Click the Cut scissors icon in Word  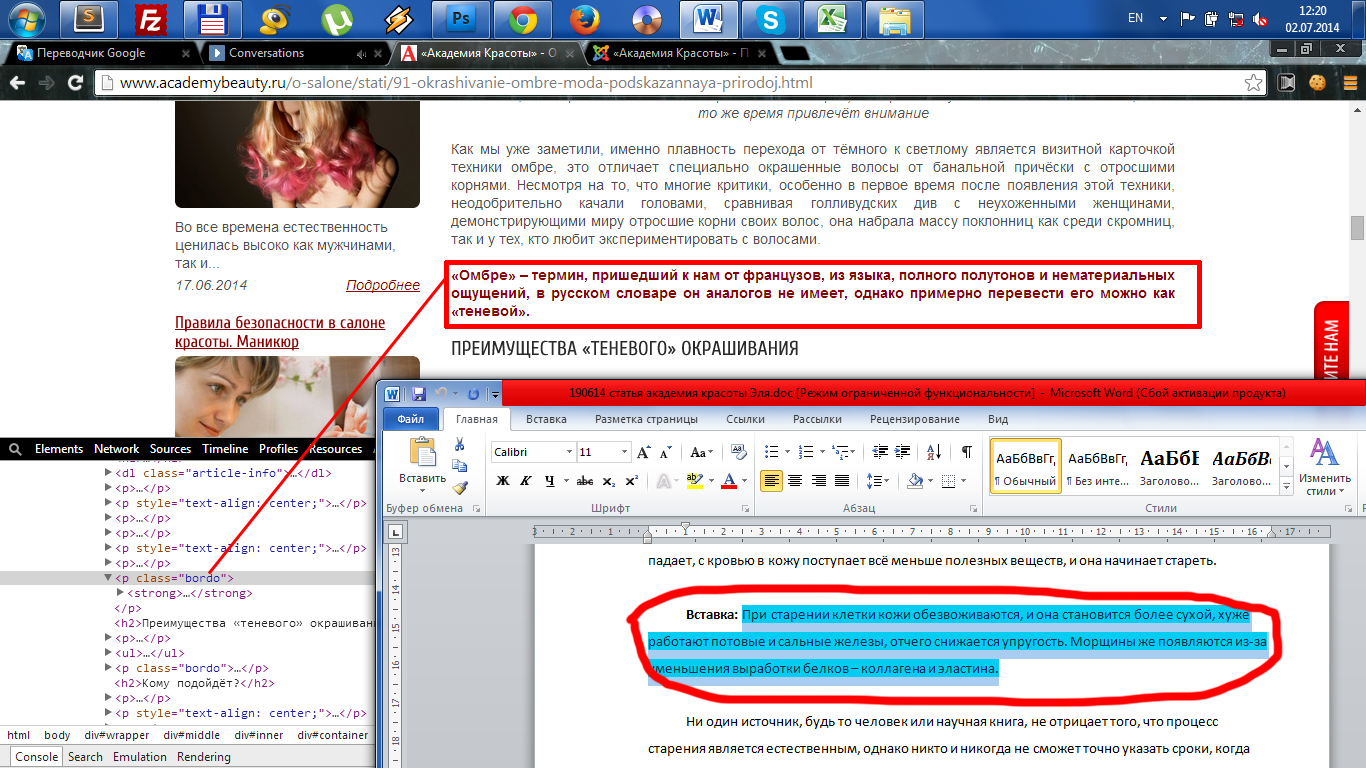460,444
